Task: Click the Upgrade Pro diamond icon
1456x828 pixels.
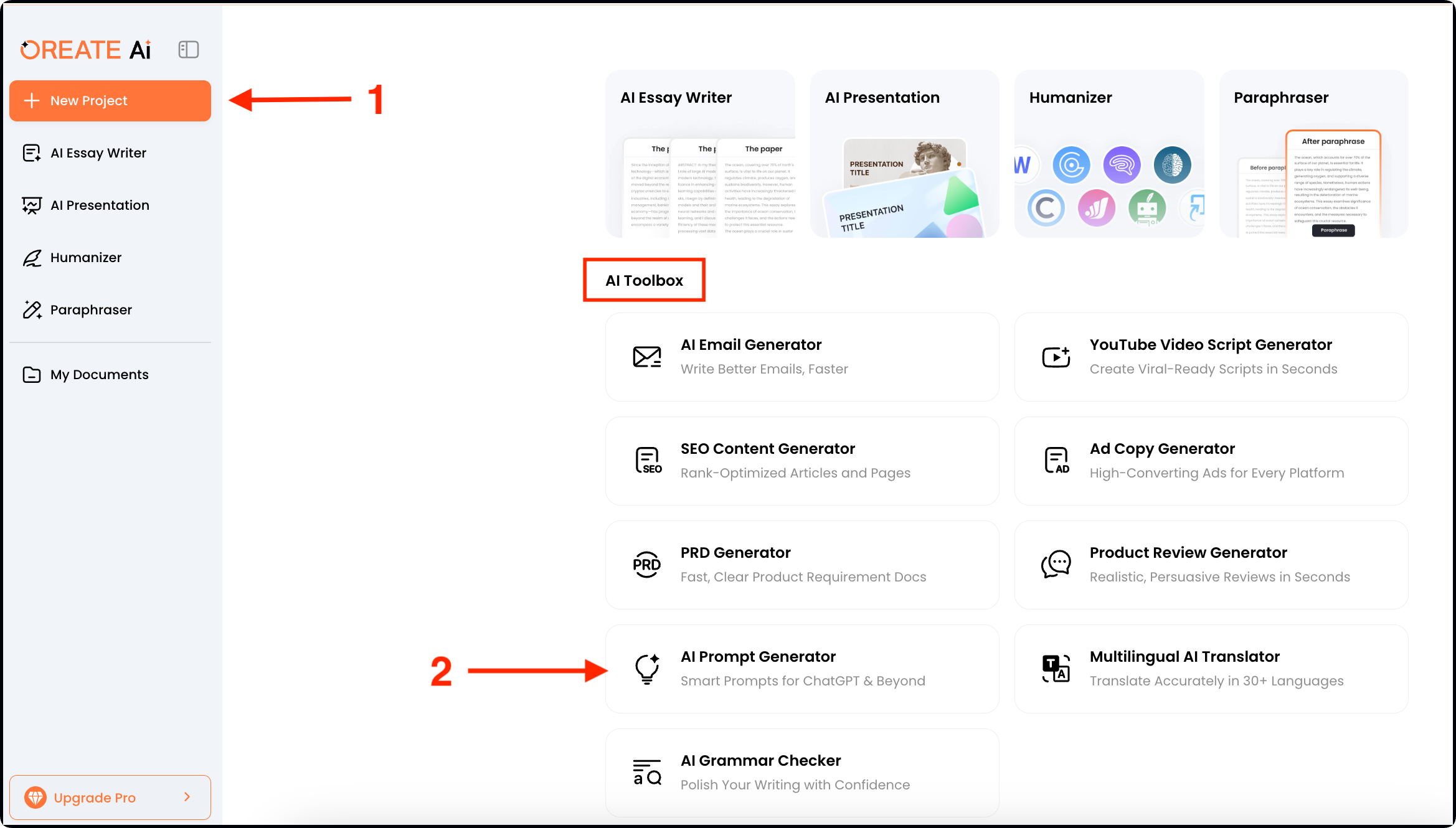Action: pos(35,797)
